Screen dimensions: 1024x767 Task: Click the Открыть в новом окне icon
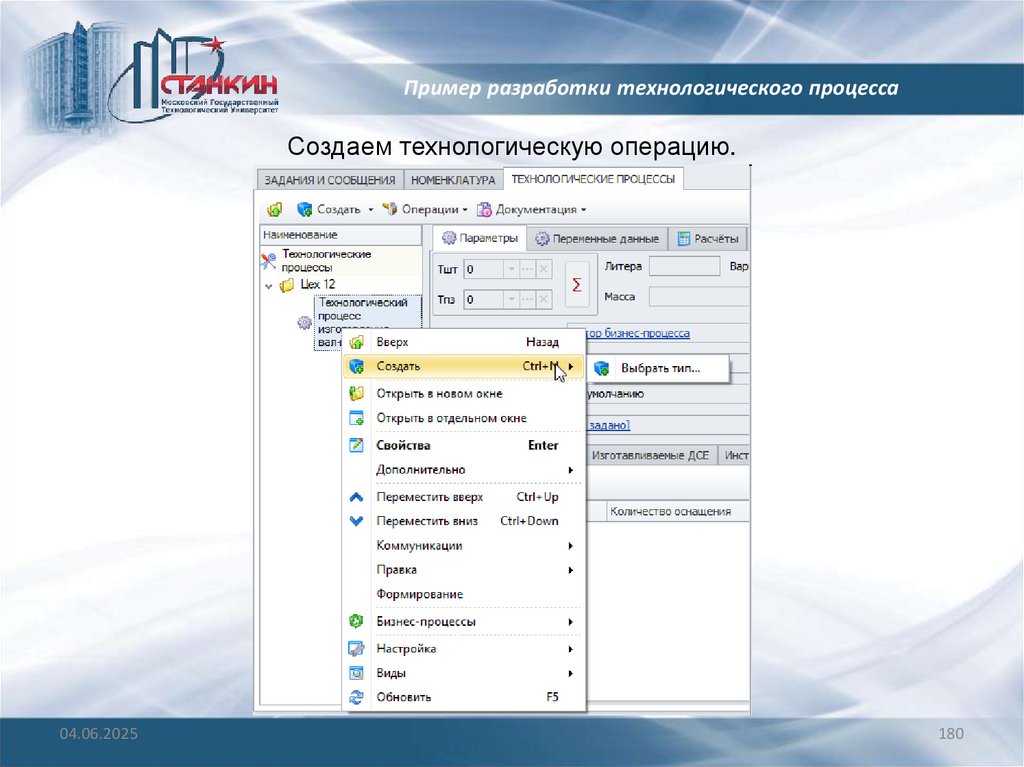click(357, 393)
